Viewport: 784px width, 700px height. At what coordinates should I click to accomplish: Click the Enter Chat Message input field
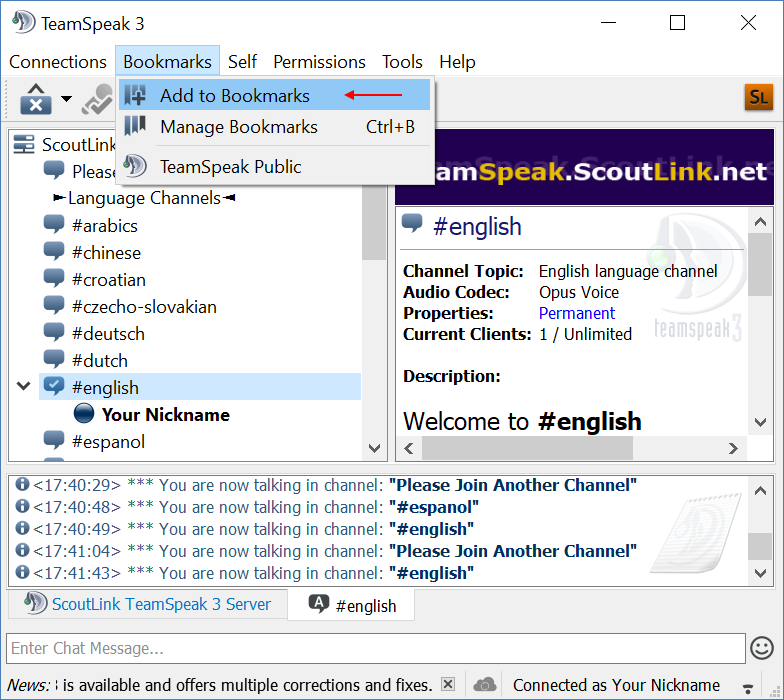click(x=376, y=648)
